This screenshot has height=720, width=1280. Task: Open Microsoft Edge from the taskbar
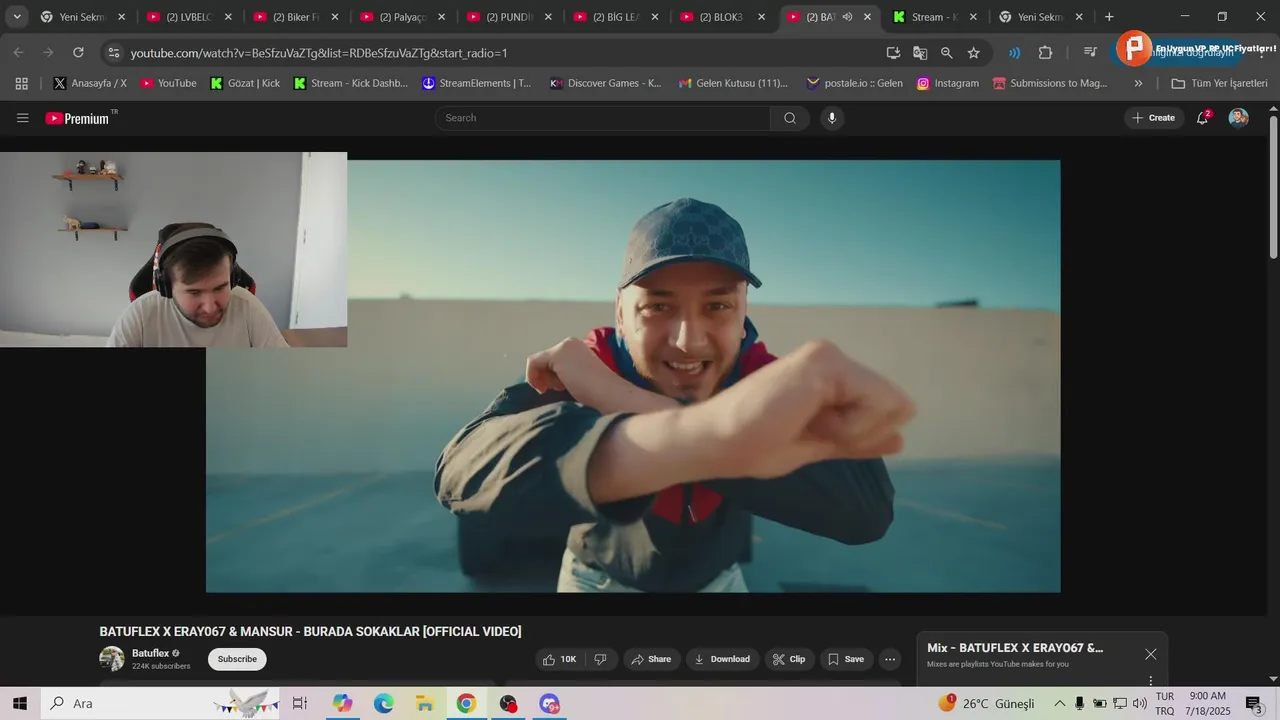(x=384, y=703)
